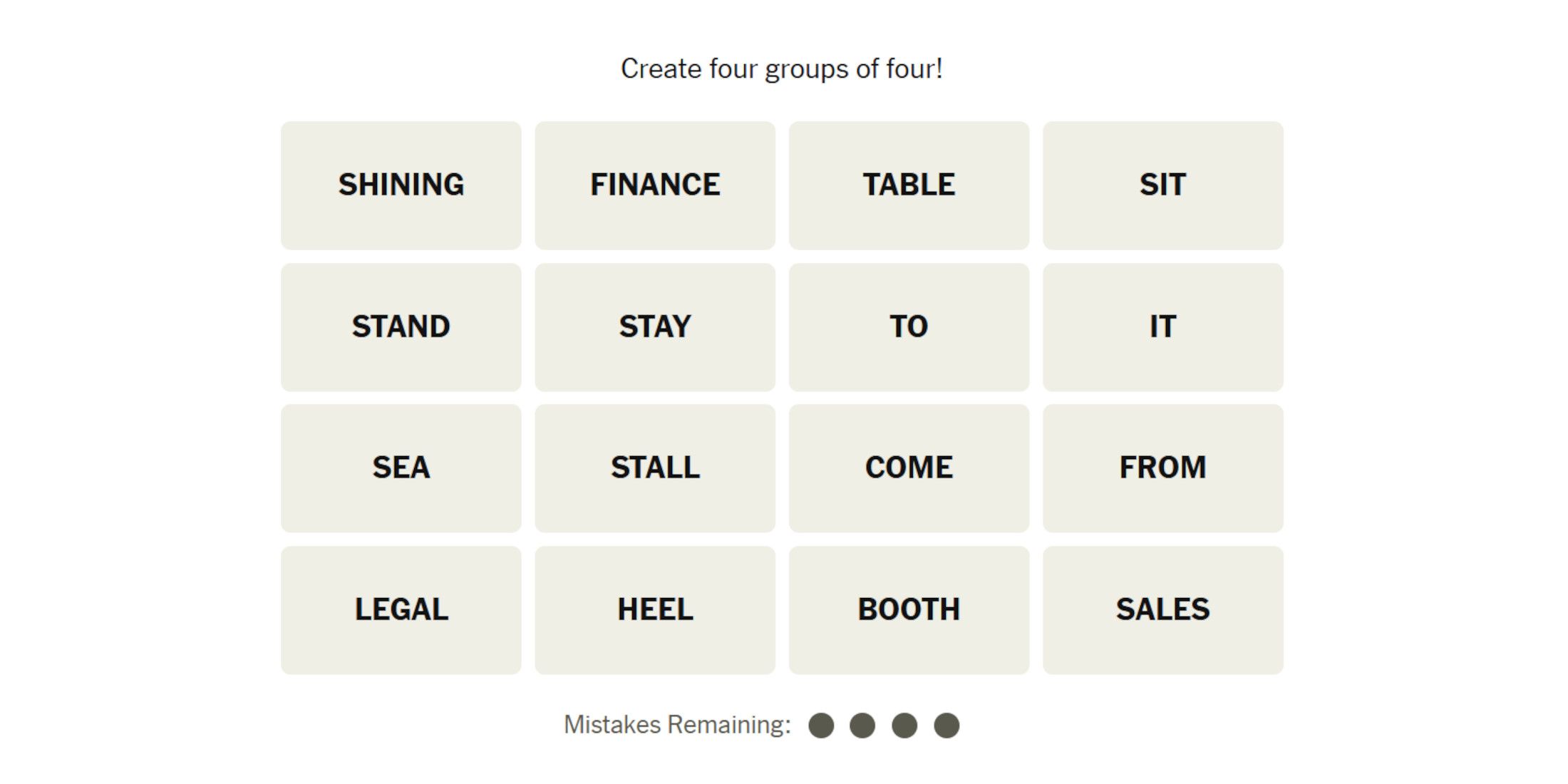
Task: Click the 'Mistakes Remaining:' label
Action: pos(677,725)
